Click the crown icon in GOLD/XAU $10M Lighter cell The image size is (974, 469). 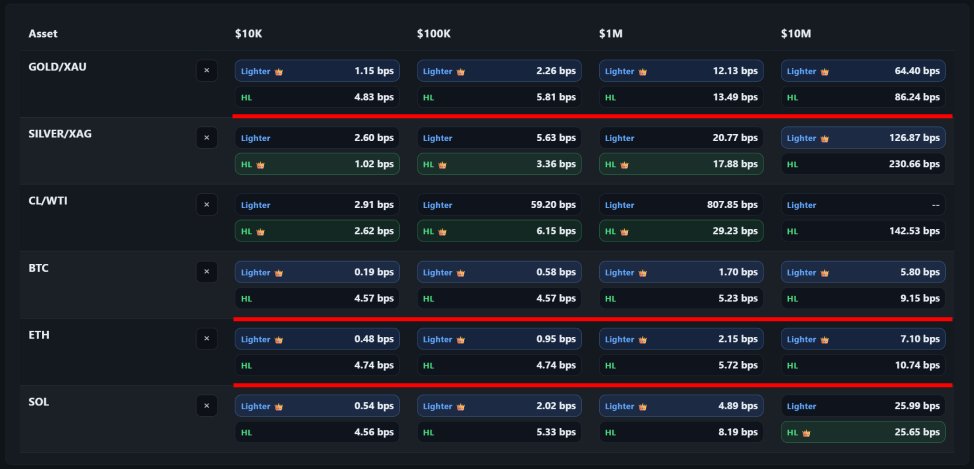[x=825, y=71]
